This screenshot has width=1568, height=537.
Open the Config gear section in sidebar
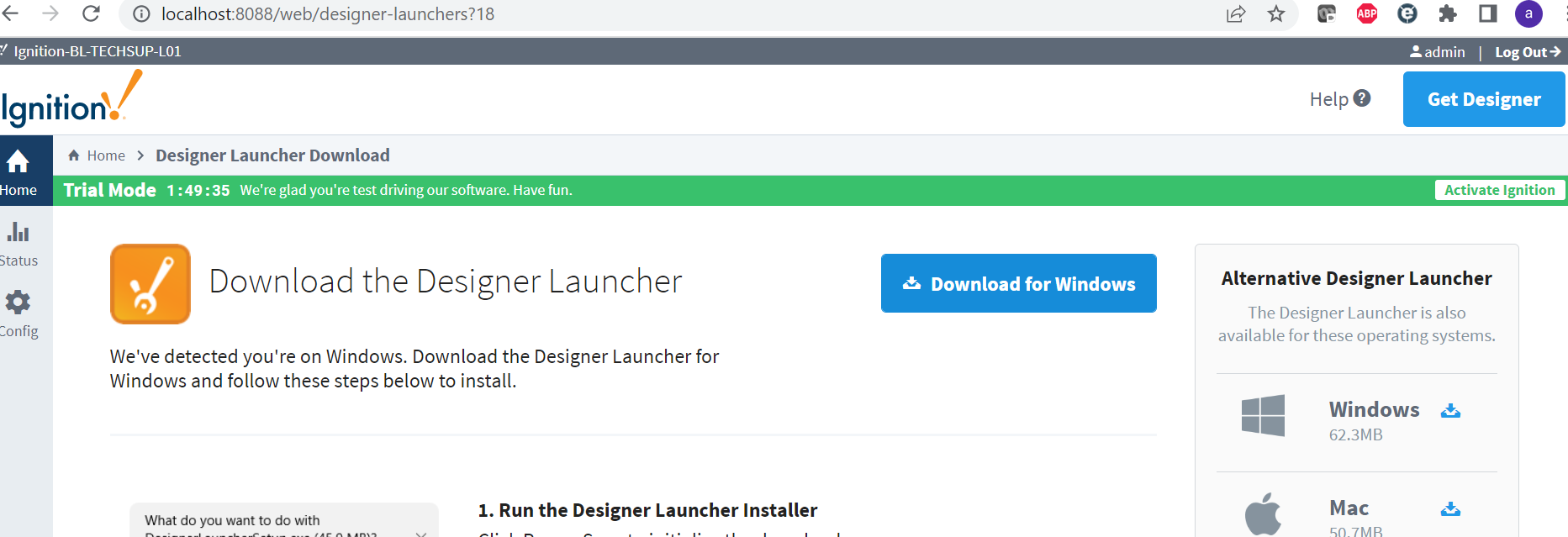point(18,313)
